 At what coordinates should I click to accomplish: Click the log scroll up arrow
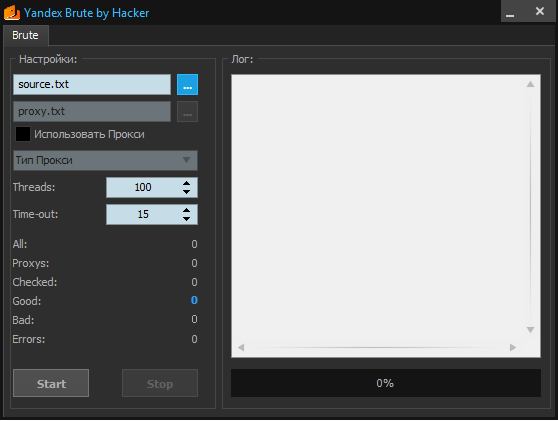click(530, 84)
